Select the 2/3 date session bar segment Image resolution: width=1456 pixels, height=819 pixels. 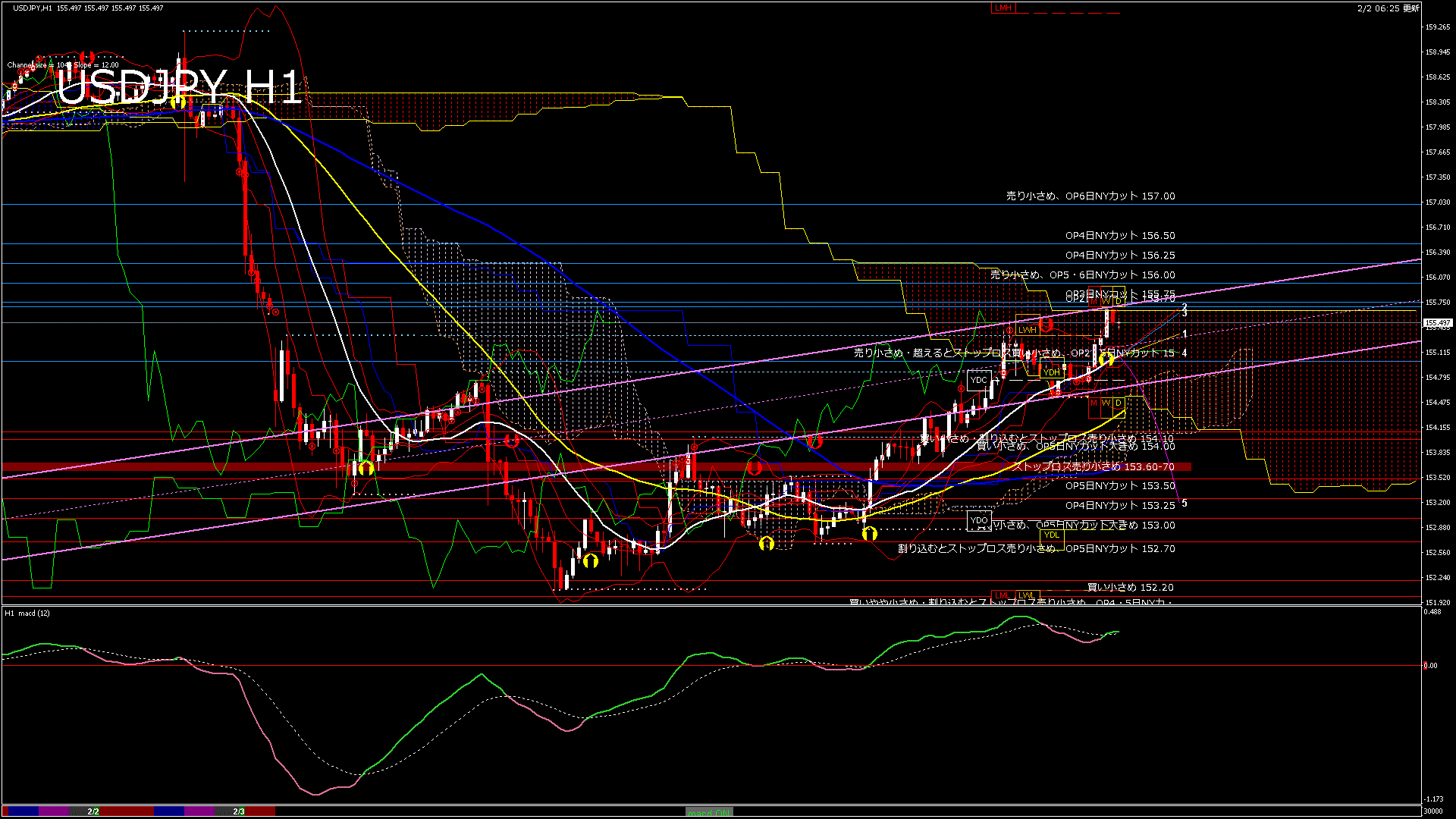[x=238, y=811]
